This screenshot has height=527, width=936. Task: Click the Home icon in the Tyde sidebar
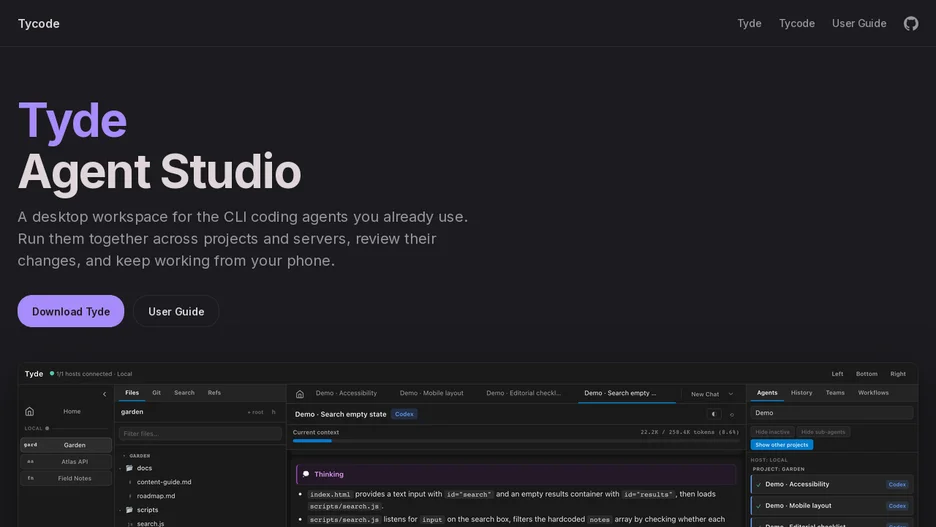29,411
